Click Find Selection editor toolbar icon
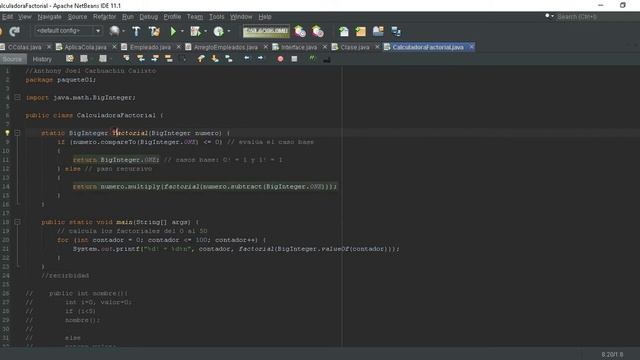The width and height of the screenshot is (640, 360). pos(127,59)
